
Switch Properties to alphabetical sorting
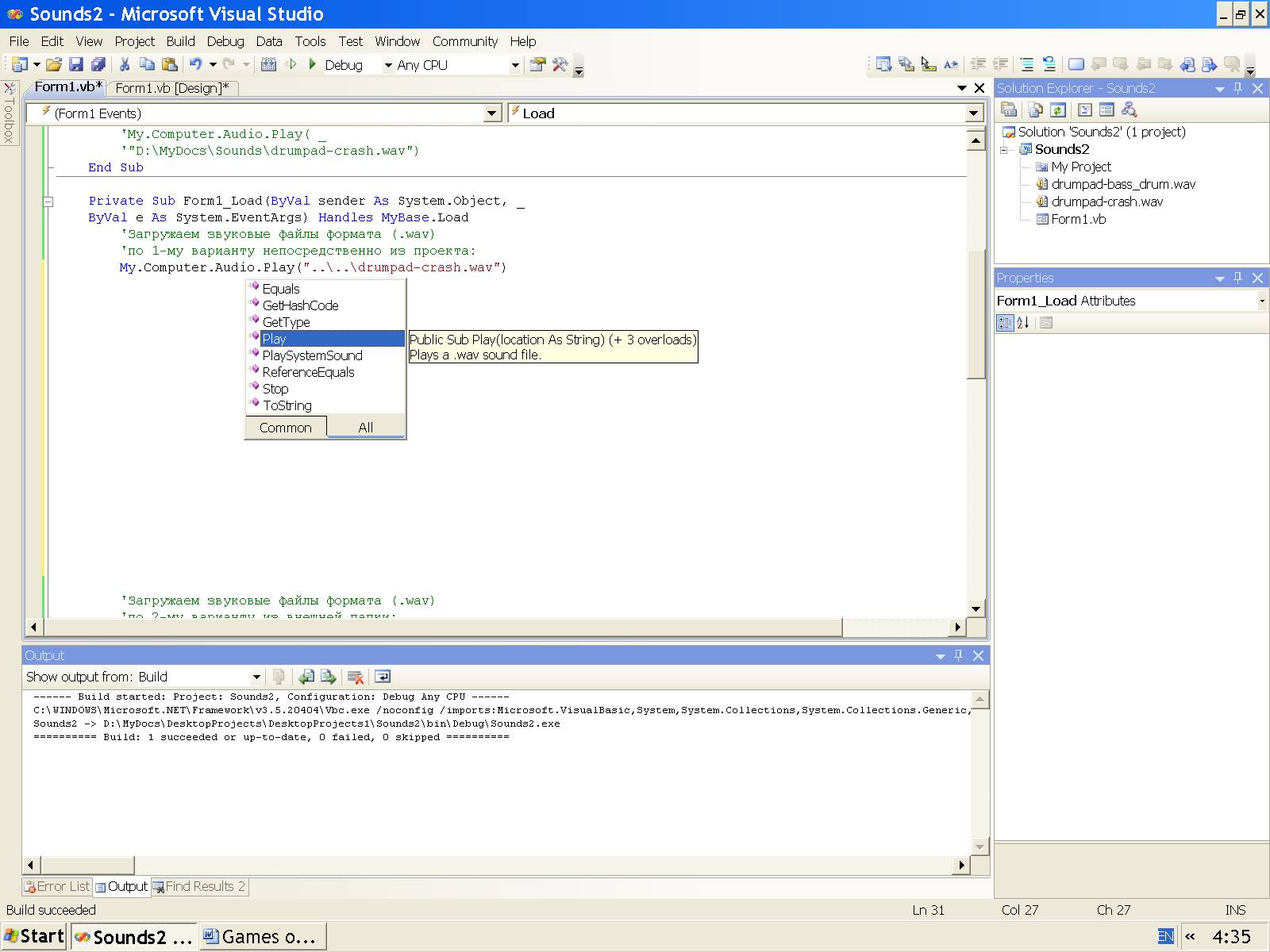(x=1023, y=323)
